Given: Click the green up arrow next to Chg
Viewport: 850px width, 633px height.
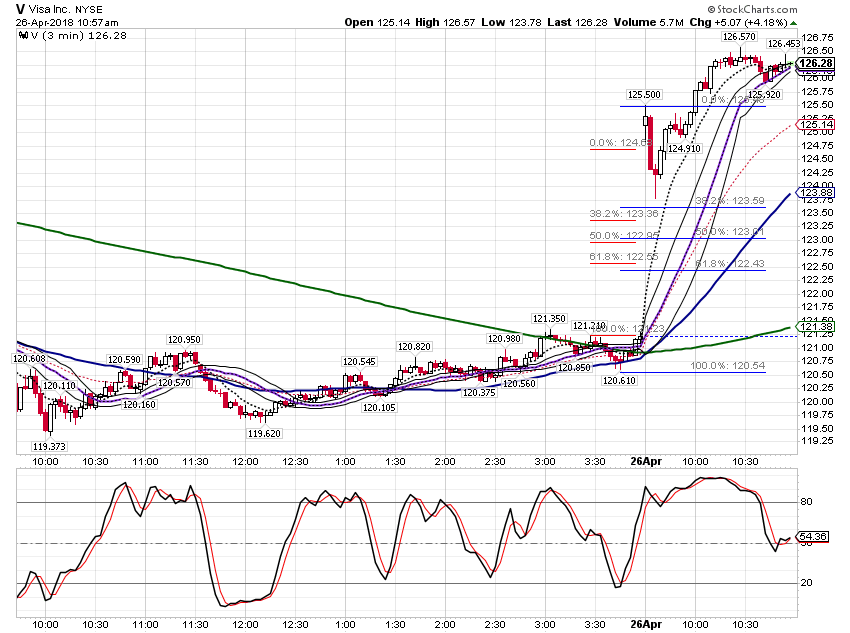Looking at the screenshot, I should pyautogui.click(x=793, y=23).
